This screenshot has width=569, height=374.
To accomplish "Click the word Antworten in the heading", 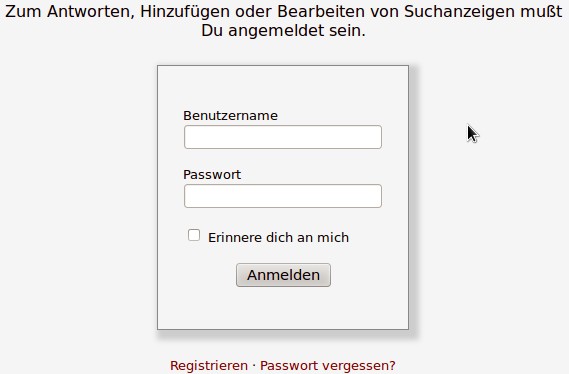I will 91,12.
